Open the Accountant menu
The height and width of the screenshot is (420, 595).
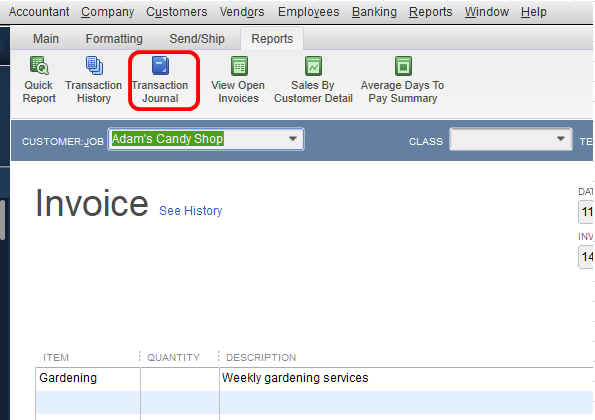(39, 12)
